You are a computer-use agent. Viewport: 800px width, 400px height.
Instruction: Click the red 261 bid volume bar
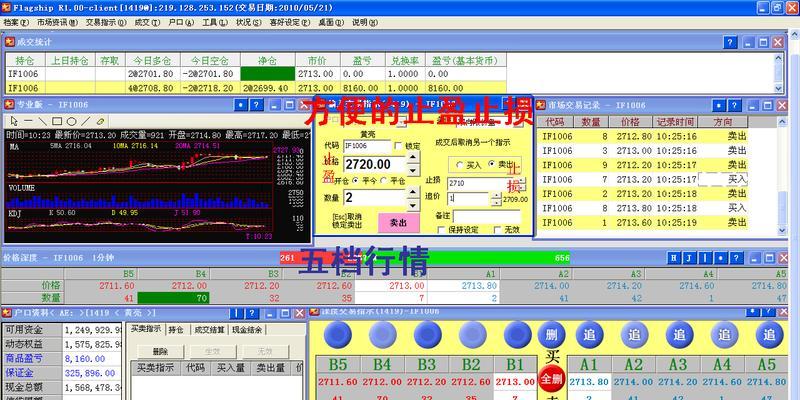[x=290, y=258]
